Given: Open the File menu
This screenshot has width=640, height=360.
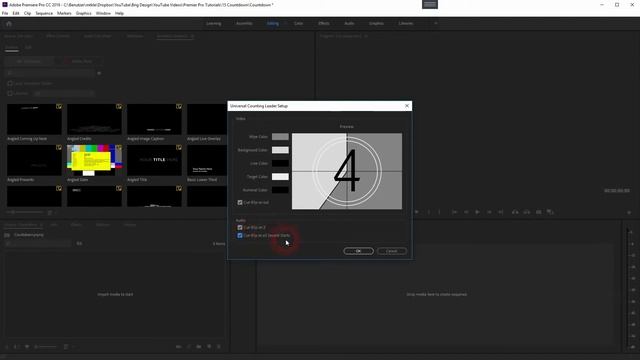Looking at the screenshot, I should point(5,13).
